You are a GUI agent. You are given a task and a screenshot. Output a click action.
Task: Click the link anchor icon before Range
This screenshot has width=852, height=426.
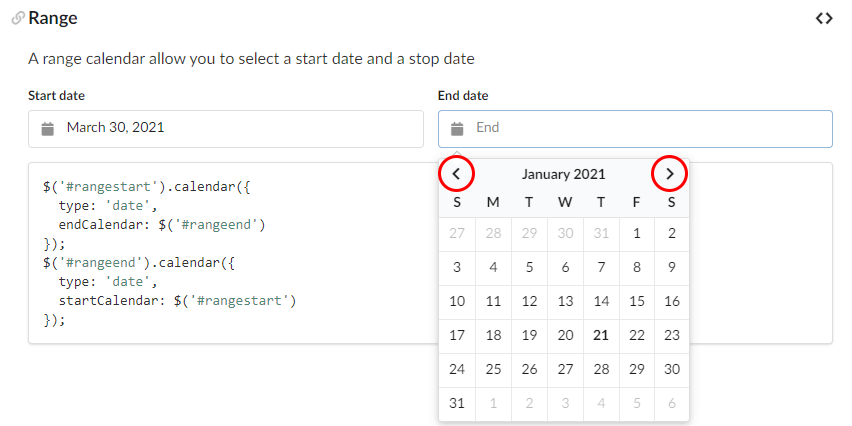coord(18,18)
